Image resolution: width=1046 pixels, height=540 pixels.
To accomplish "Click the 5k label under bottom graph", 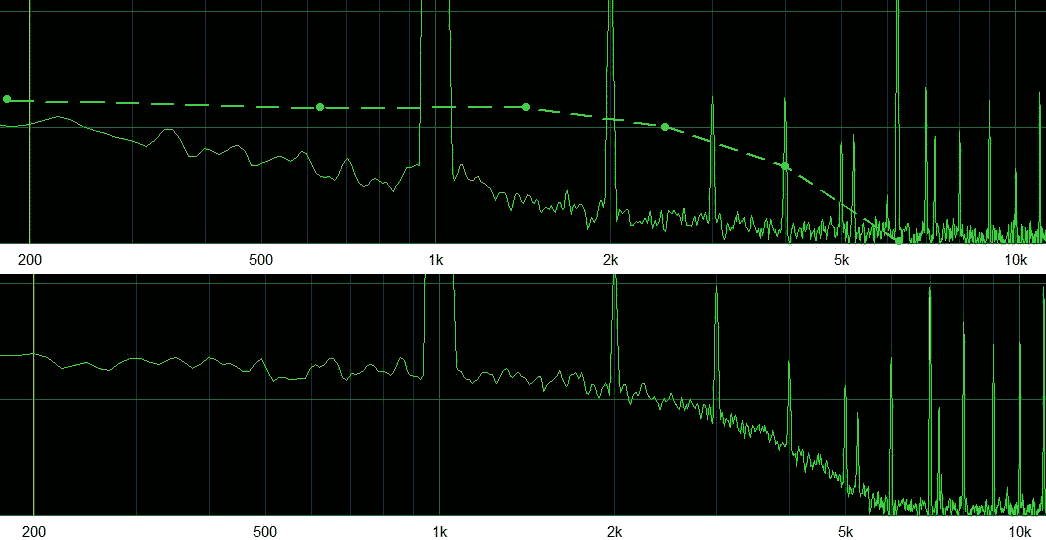I will [845, 532].
